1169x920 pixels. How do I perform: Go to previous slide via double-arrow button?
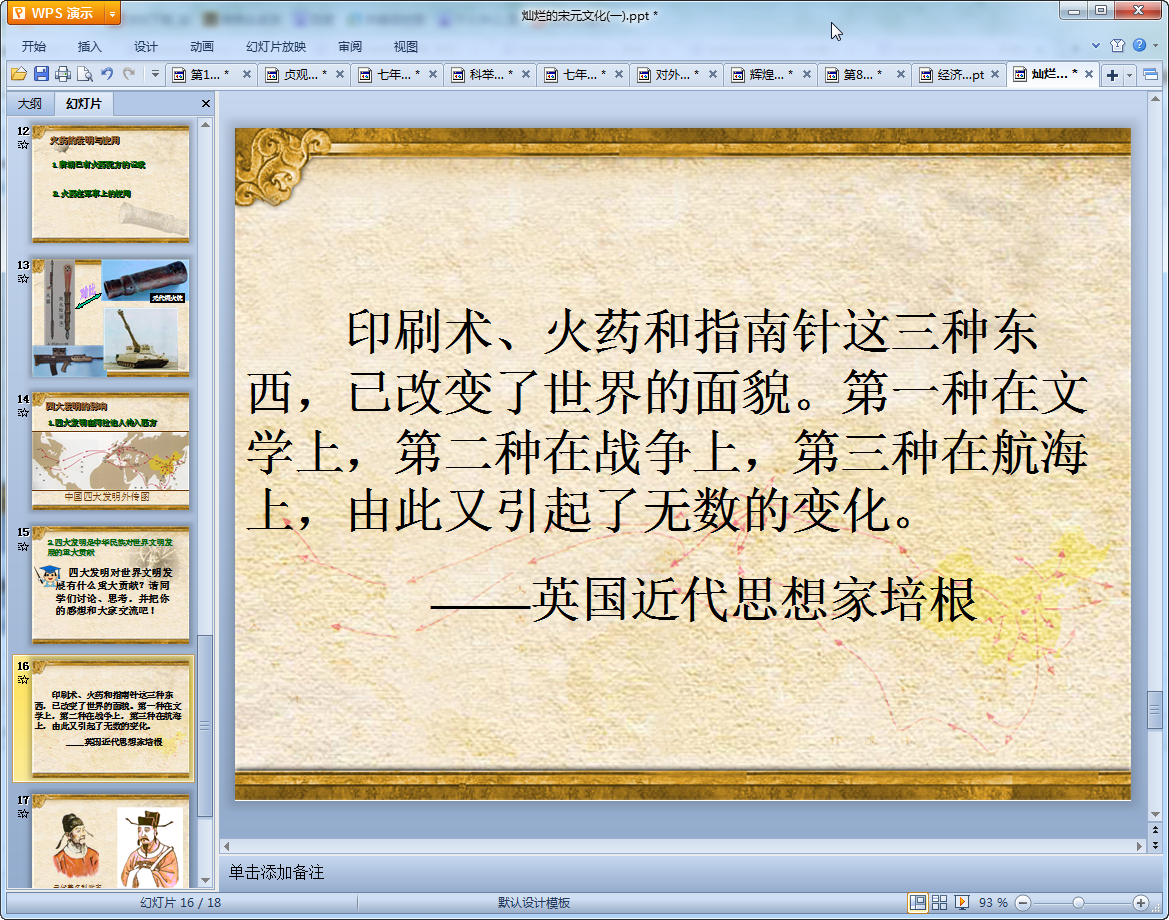coord(1156,830)
